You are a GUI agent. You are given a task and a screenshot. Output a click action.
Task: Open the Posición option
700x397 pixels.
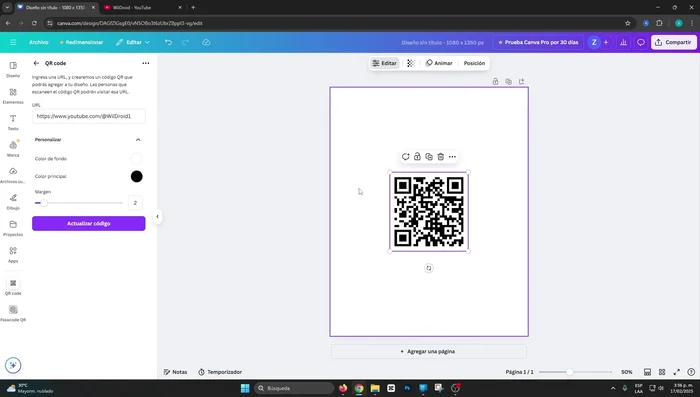pyautogui.click(x=474, y=63)
